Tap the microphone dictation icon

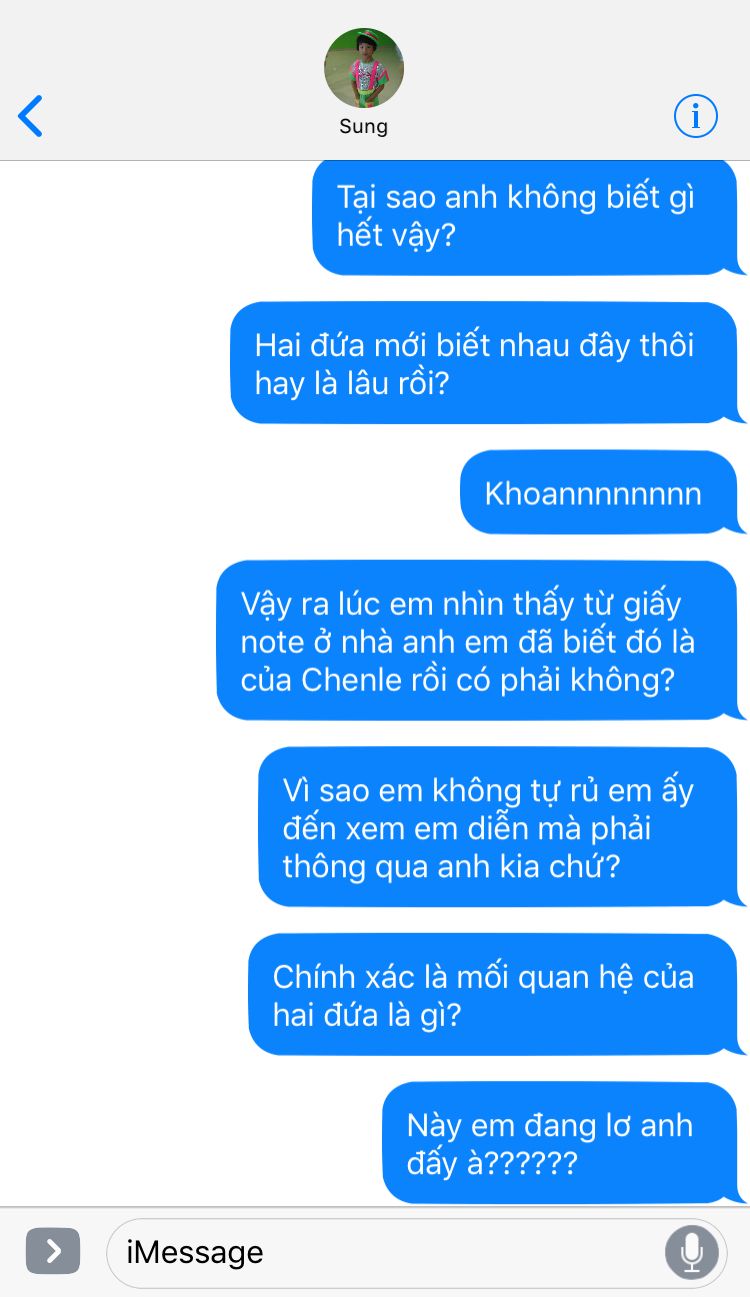692,1251
